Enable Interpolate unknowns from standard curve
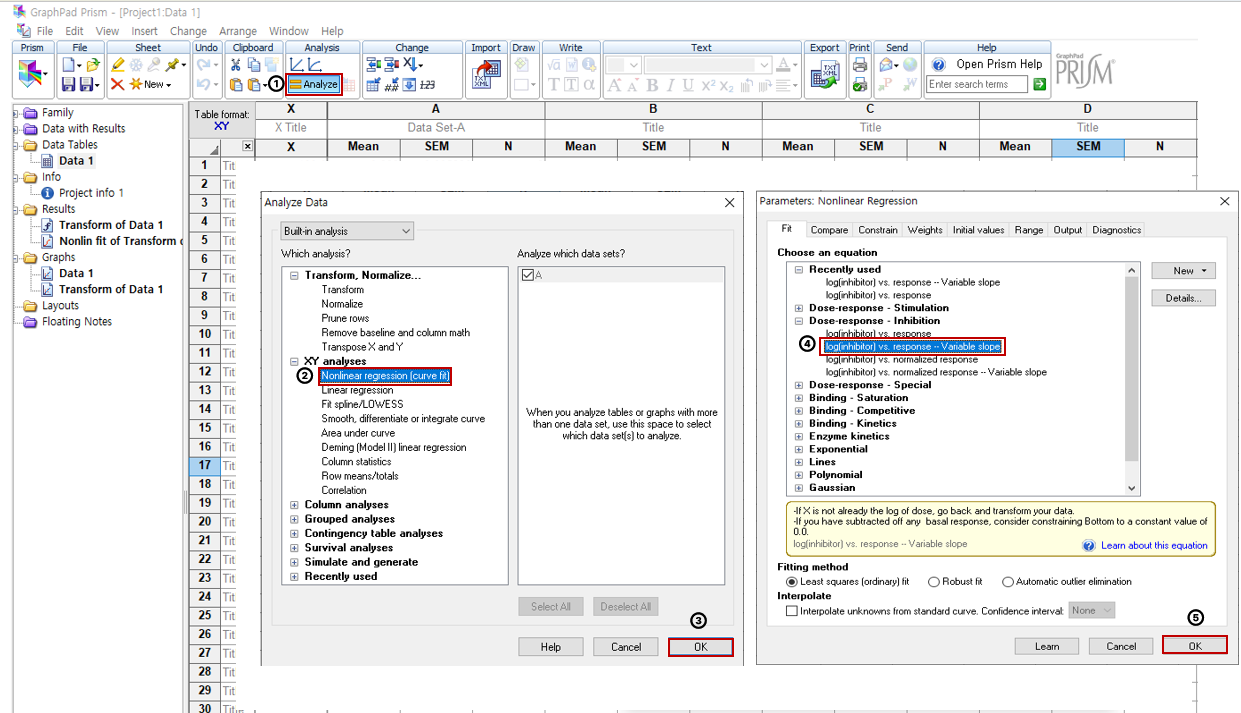The height and width of the screenshot is (713, 1241). coord(792,610)
